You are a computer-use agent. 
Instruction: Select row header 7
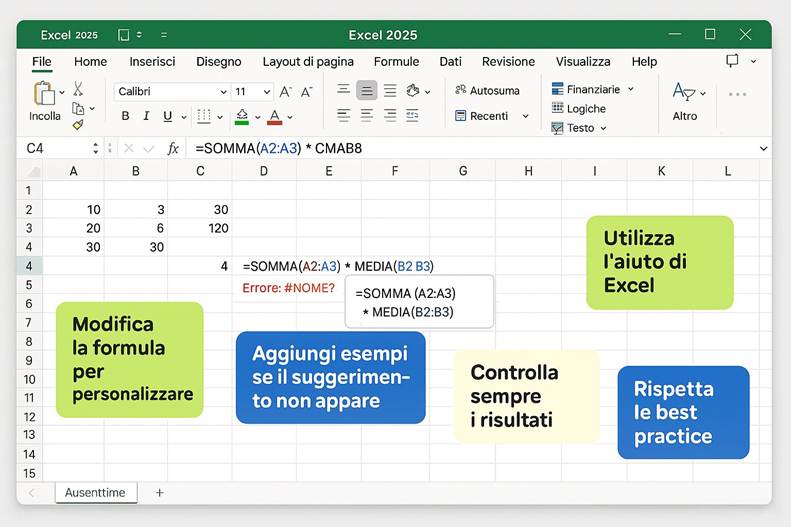(29, 323)
